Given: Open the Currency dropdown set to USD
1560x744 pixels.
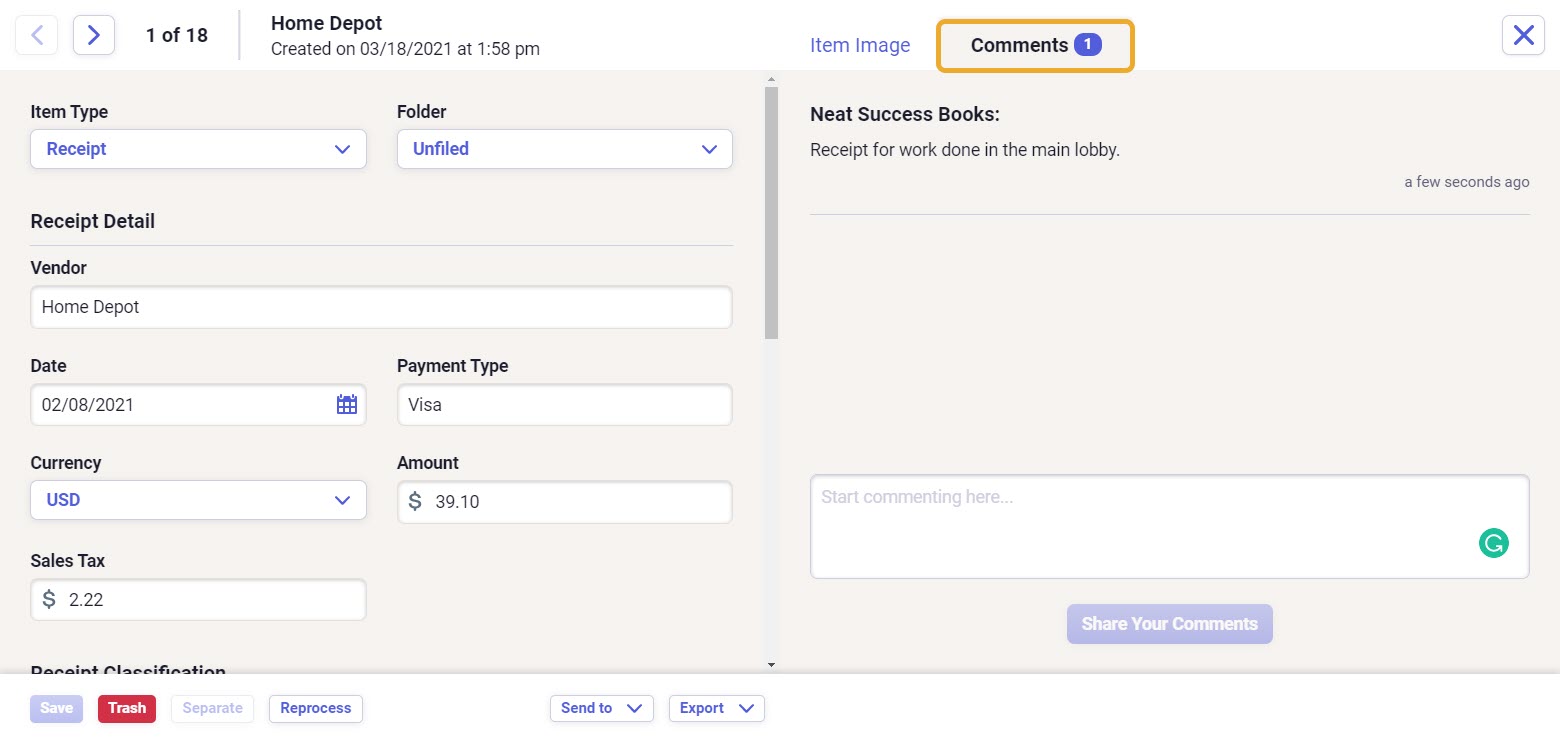Looking at the screenshot, I should pos(198,500).
